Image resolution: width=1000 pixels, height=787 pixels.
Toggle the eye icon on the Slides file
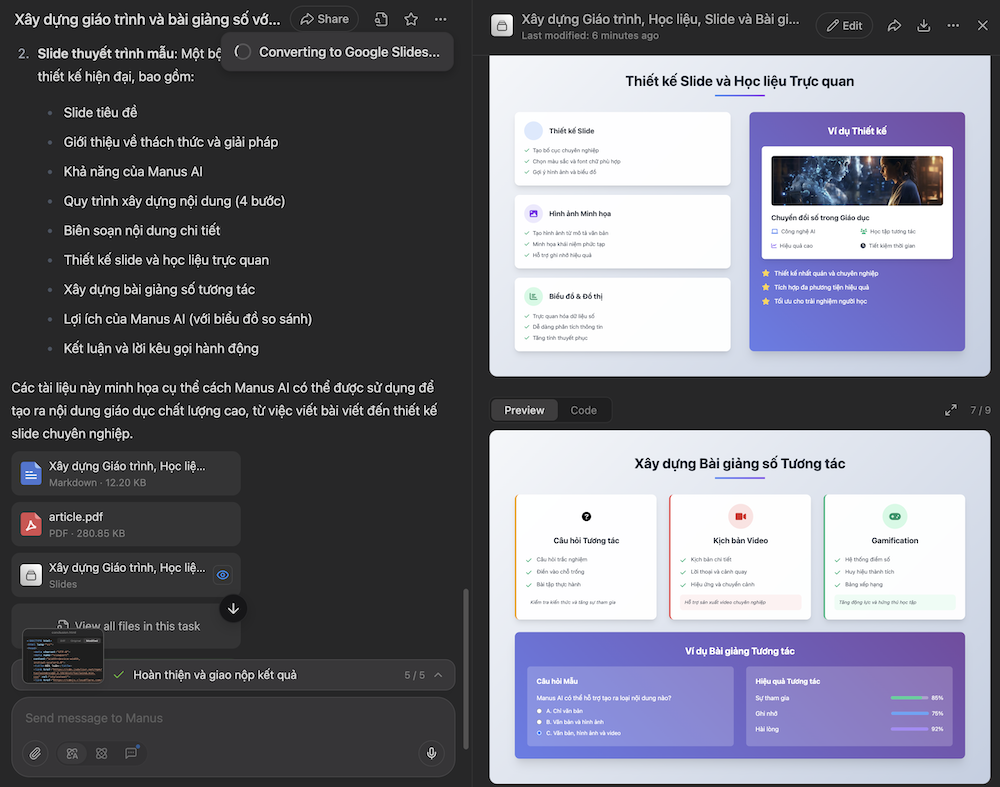click(x=223, y=575)
